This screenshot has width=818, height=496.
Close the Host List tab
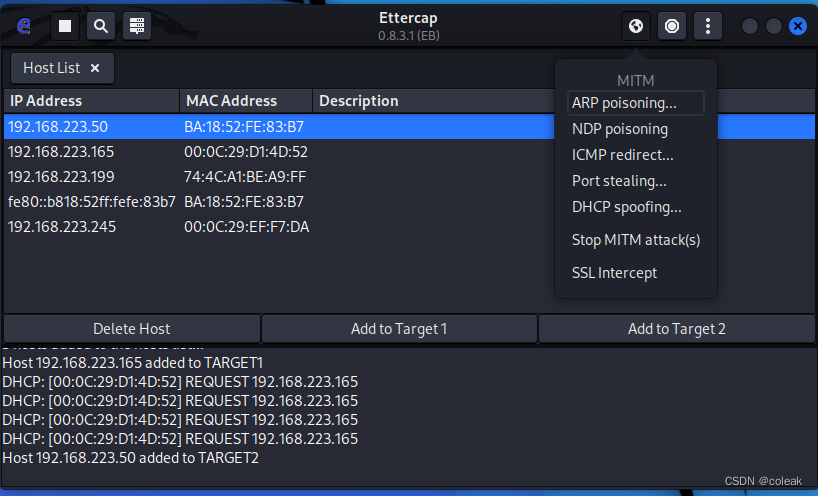point(95,68)
